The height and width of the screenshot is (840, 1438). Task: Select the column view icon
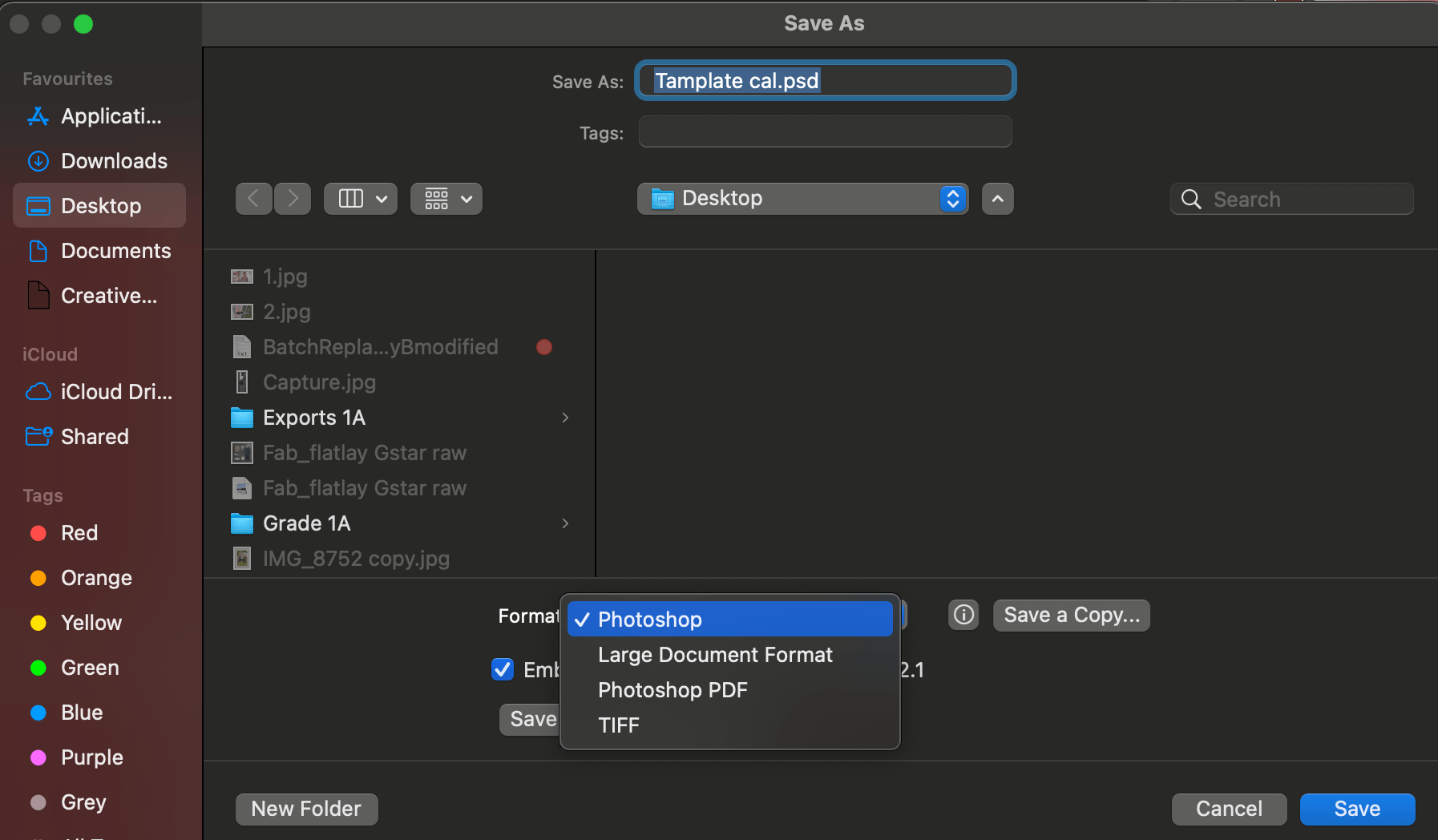coord(350,198)
